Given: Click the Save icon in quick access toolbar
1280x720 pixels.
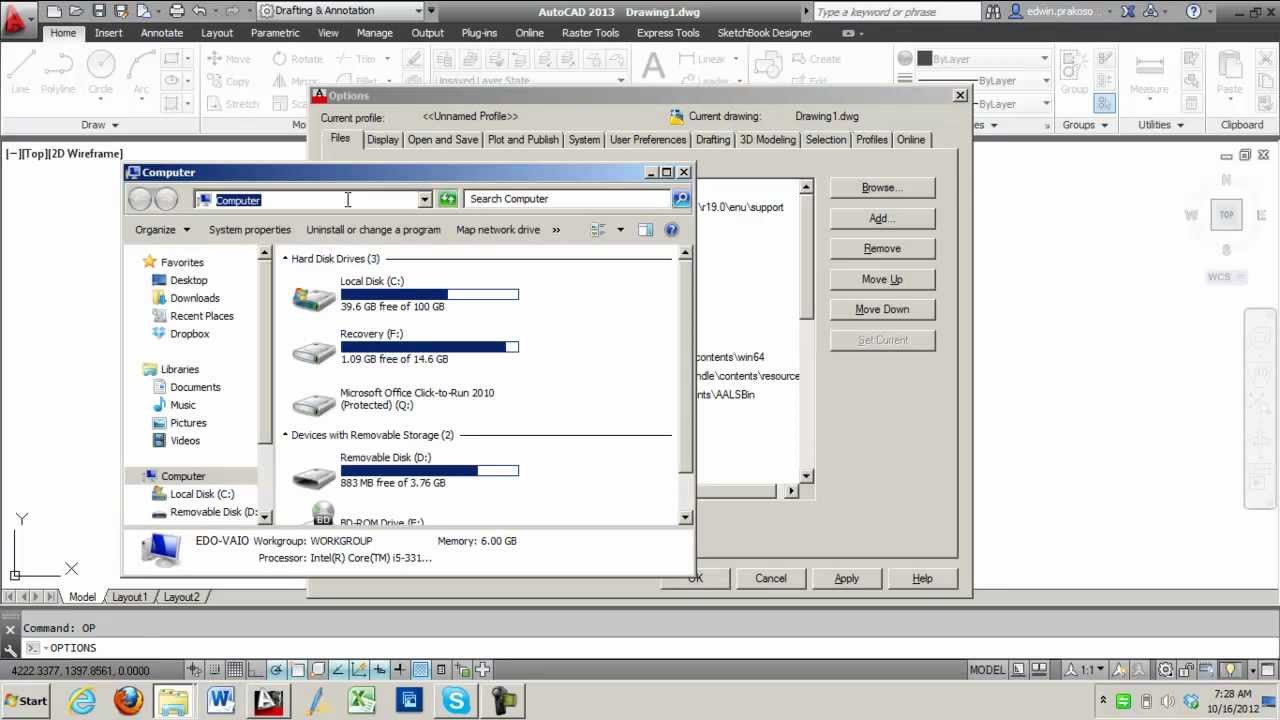Looking at the screenshot, I should [x=98, y=11].
